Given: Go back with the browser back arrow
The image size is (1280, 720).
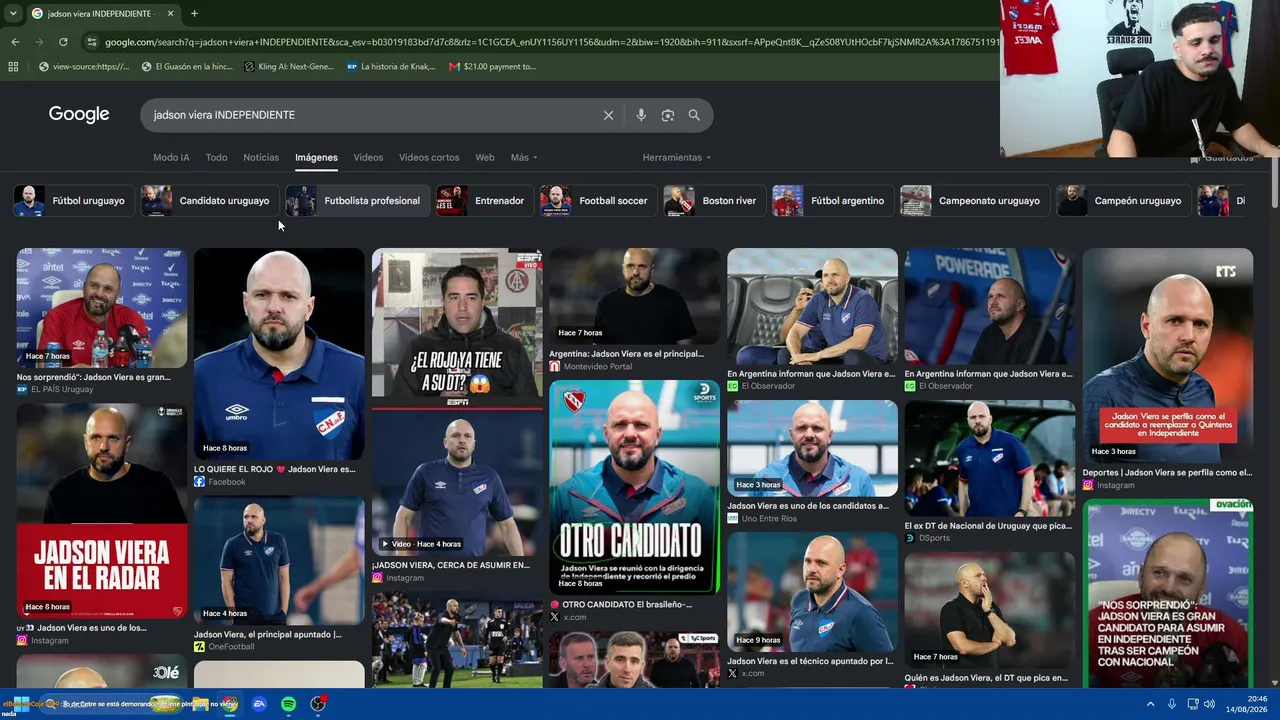Looking at the screenshot, I should [15, 42].
